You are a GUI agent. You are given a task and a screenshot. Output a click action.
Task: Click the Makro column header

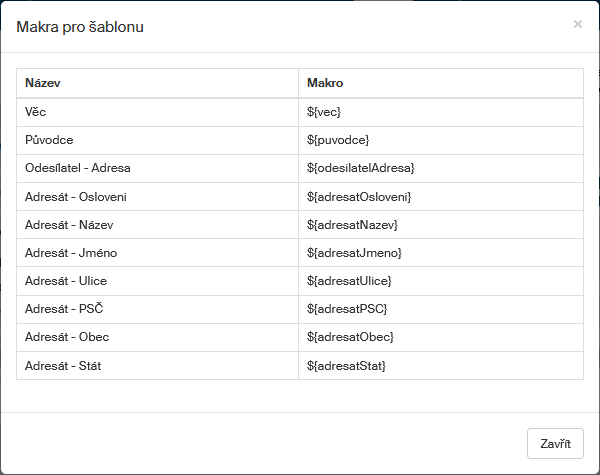(325, 83)
